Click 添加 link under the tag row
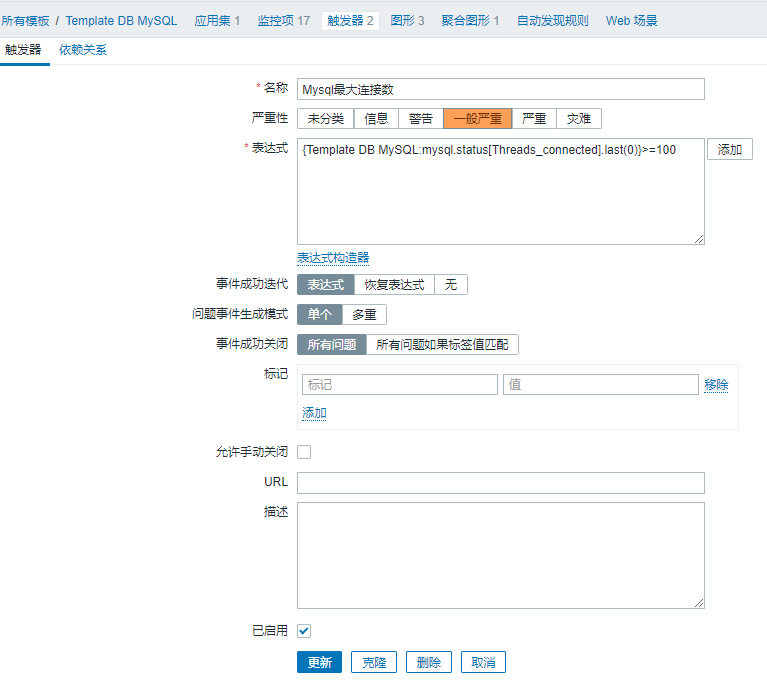This screenshot has width=767, height=680. coord(314,413)
